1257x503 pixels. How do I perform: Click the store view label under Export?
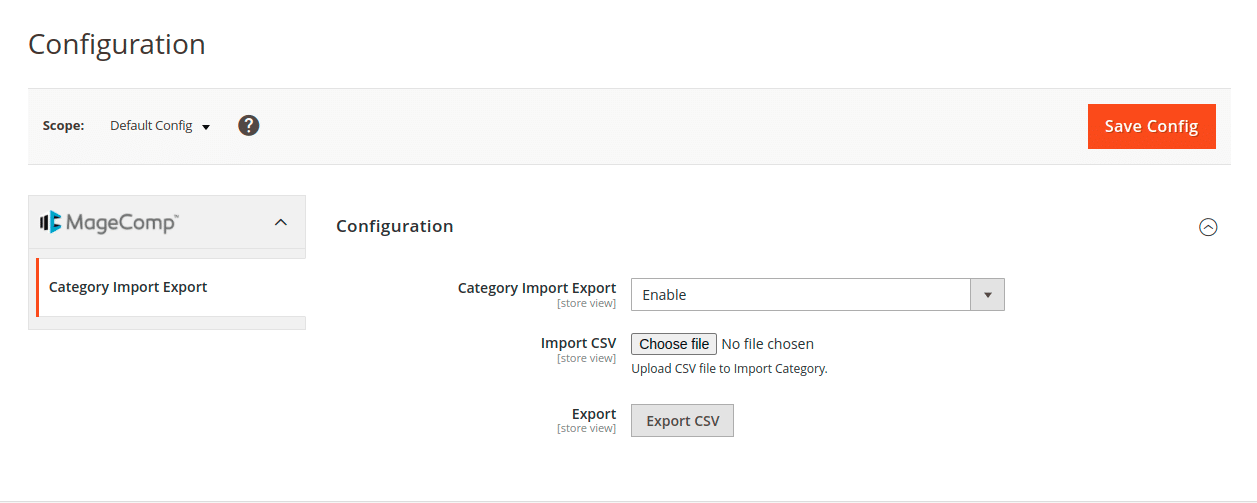coord(586,429)
